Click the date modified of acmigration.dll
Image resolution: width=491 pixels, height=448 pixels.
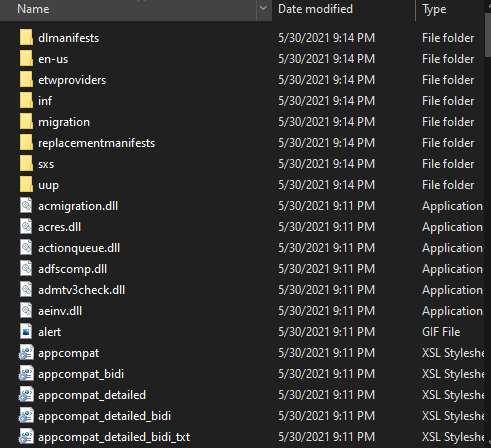click(x=326, y=206)
